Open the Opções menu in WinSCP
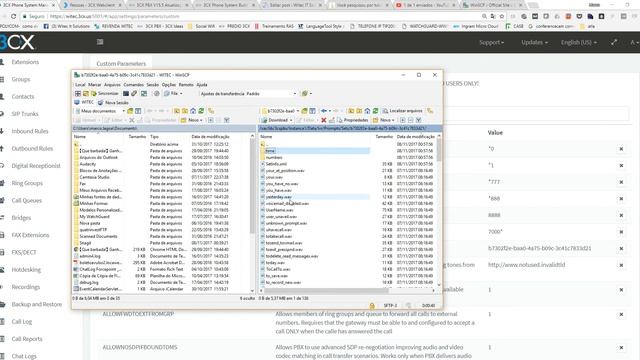 (x=169, y=84)
